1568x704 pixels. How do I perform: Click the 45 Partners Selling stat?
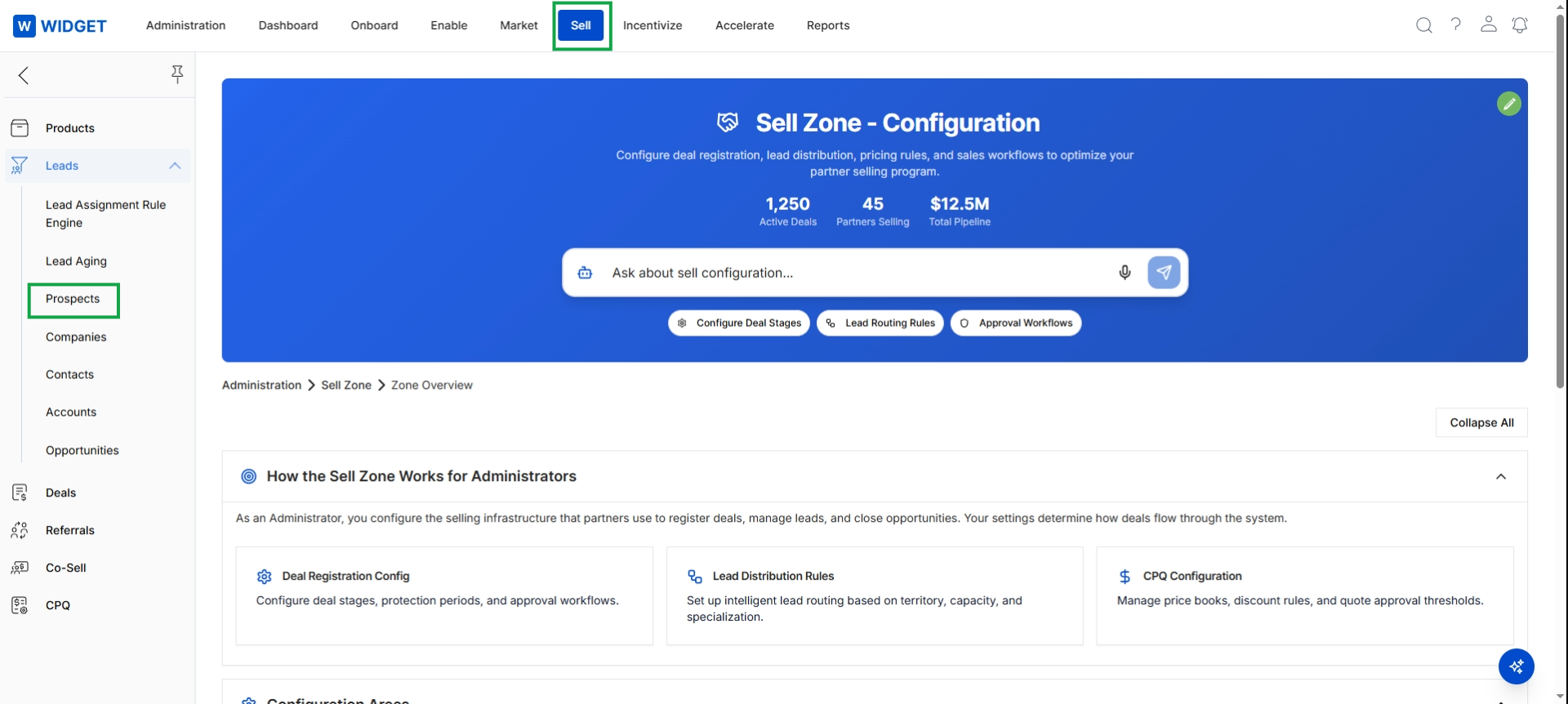tap(873, 211)
